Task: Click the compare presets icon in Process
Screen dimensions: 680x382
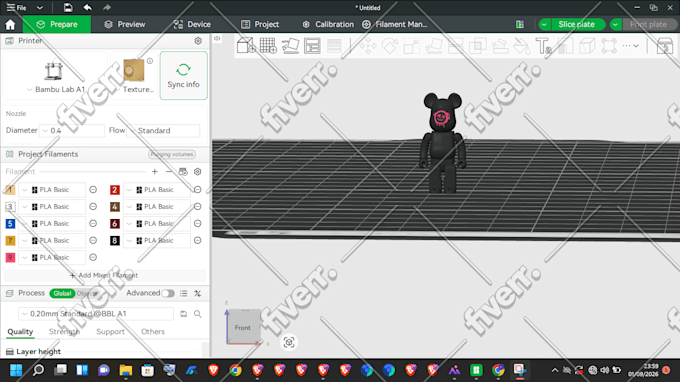Action: (198, 294)
